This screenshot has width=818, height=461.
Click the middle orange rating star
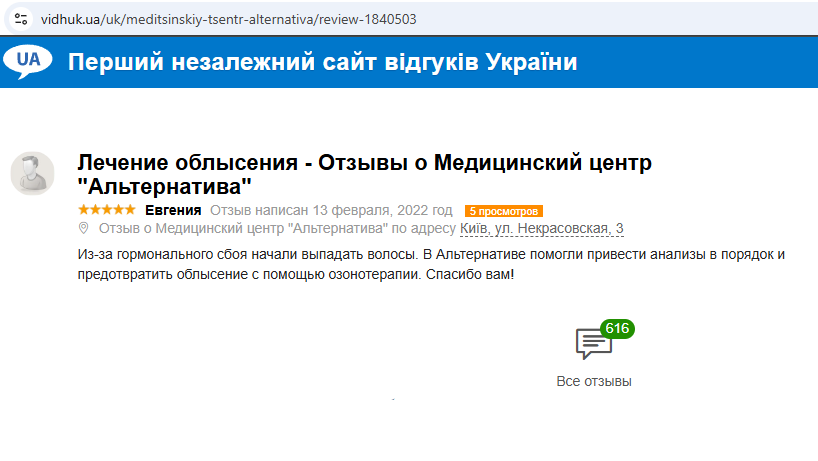[x=106, y=210]
